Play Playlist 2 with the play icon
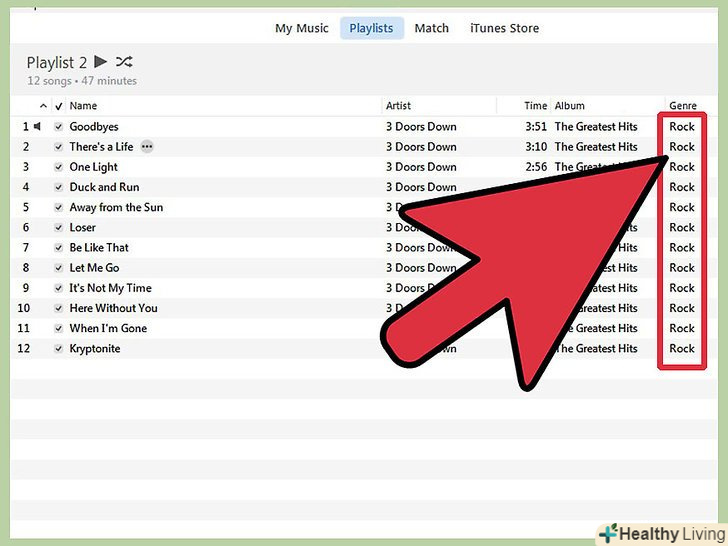The height and width of the screenshot is (546, 728). (100, 62)
